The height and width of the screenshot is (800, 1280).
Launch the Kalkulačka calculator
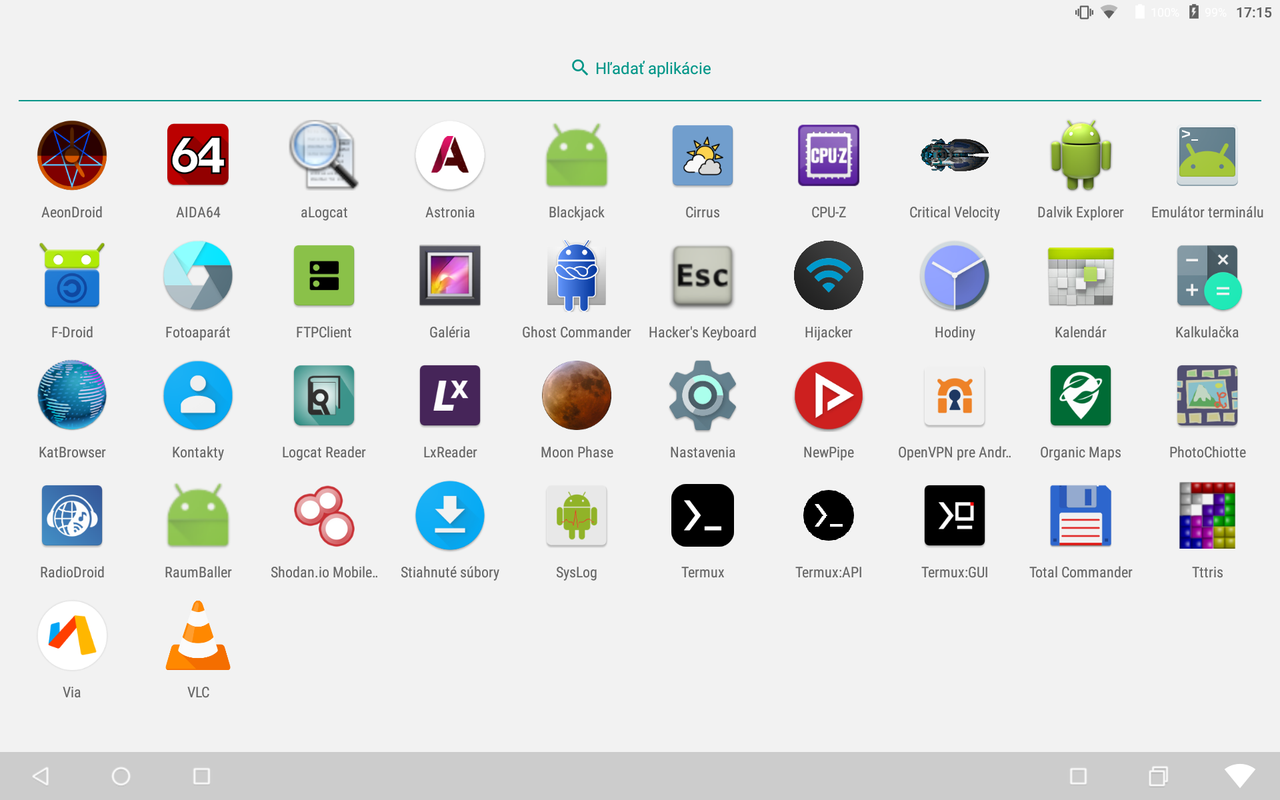click(1207, 276)
